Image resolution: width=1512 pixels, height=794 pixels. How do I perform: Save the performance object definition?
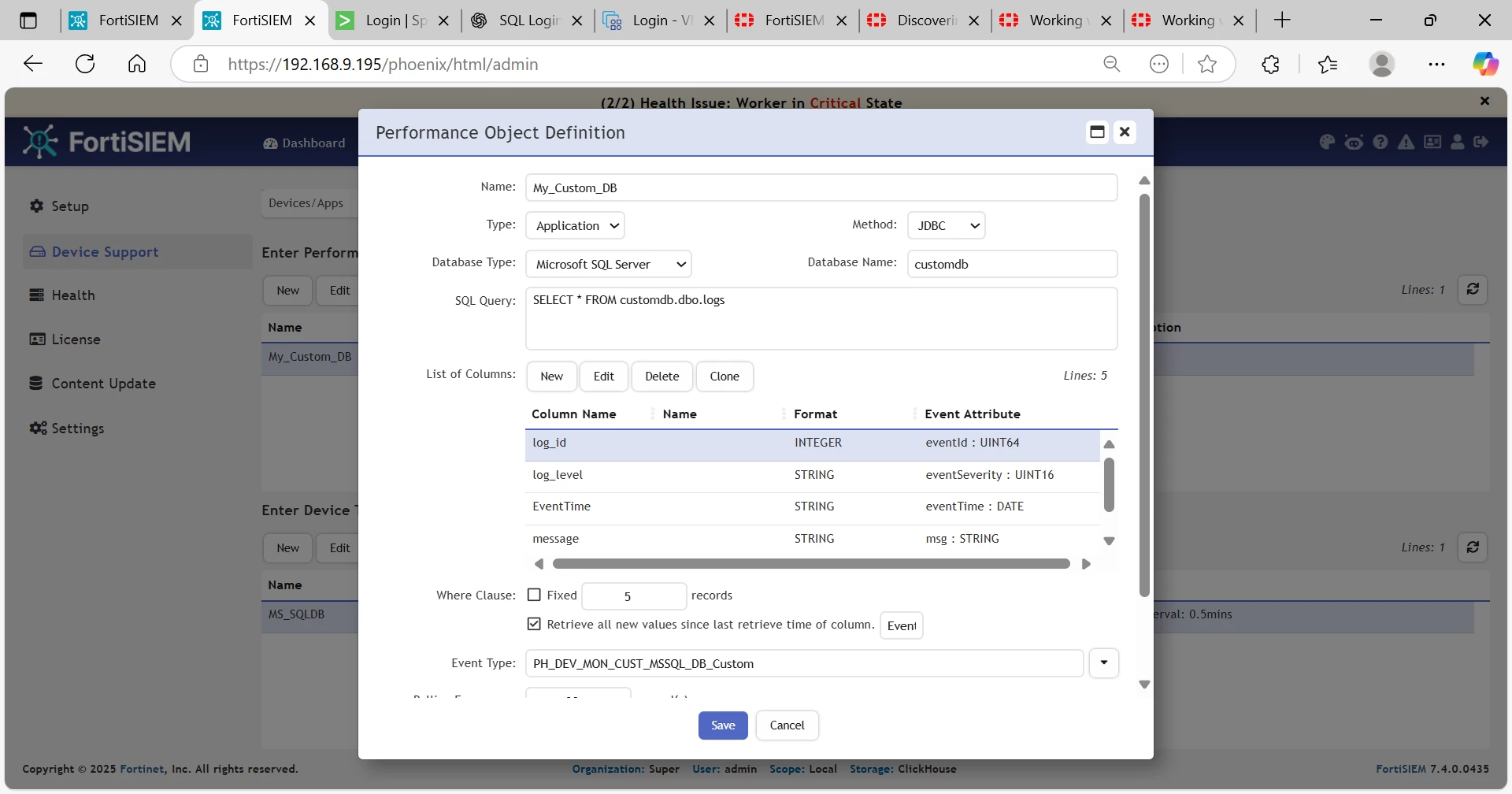723,725
